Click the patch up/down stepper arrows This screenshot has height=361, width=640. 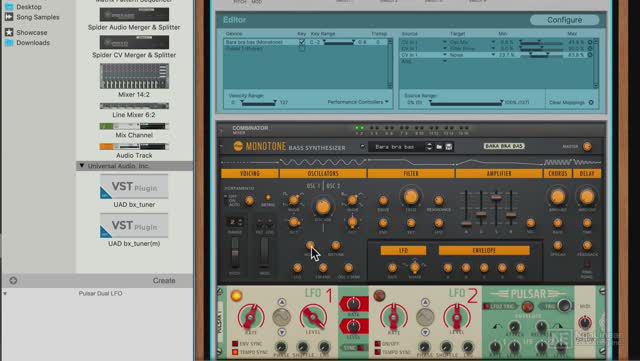tap(429, 147)
